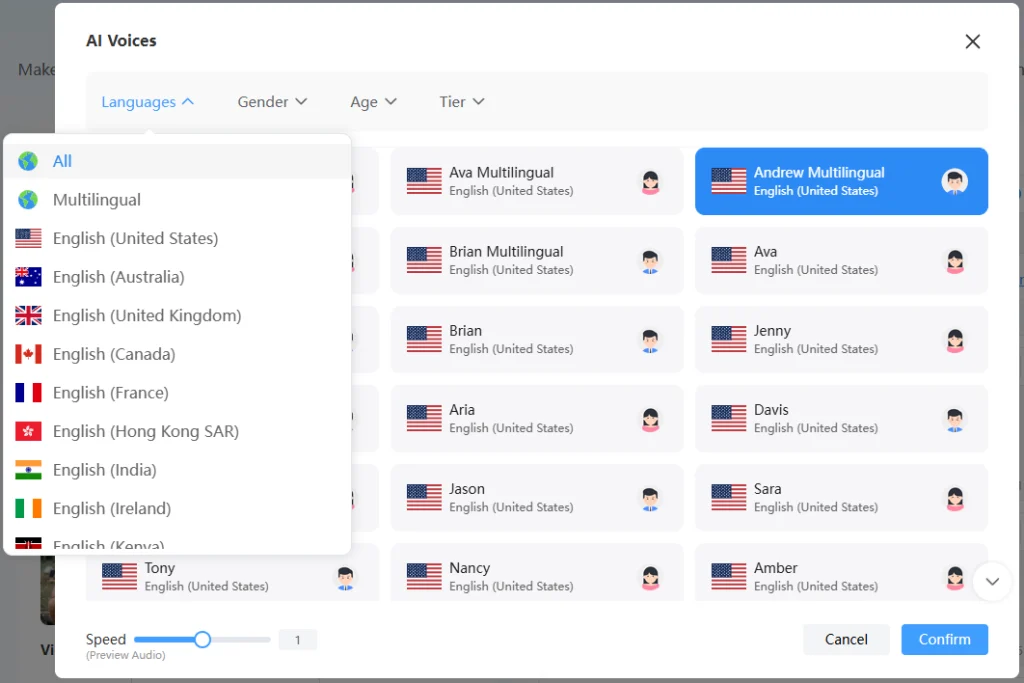This screenshot has height=683, width=1024.
Task: Open the Tier filter dropdown
Action: (x=461, y=102)
